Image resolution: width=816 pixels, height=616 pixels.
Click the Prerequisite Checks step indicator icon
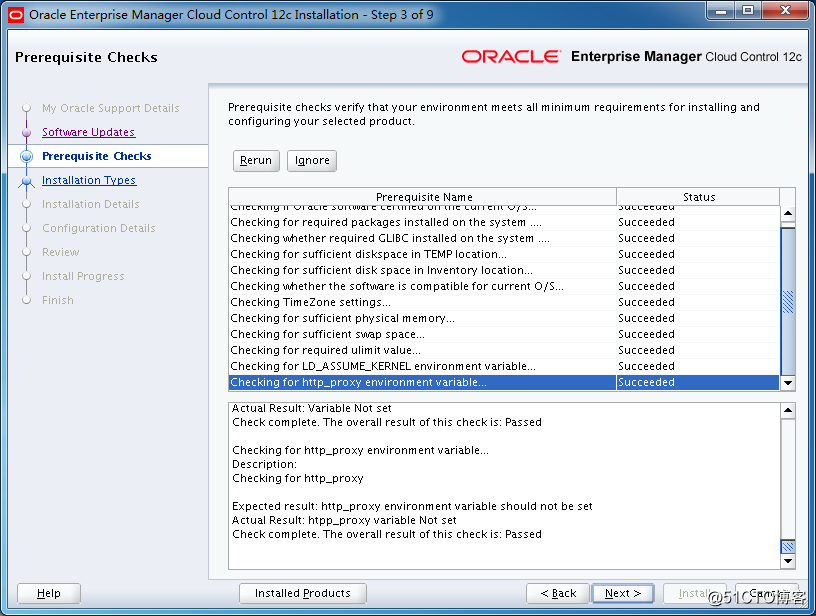(x=27, y=157)
